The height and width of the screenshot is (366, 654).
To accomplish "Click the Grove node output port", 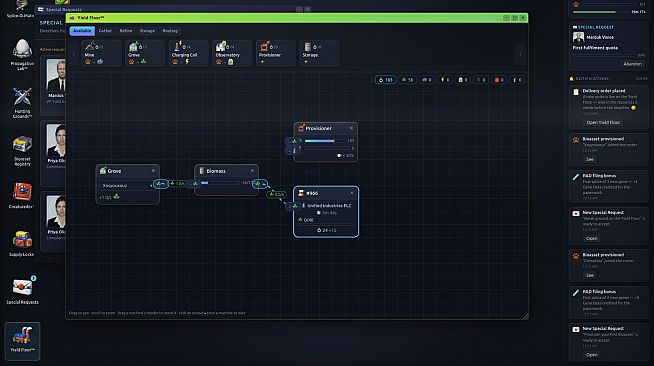I will tap(161, 183).
